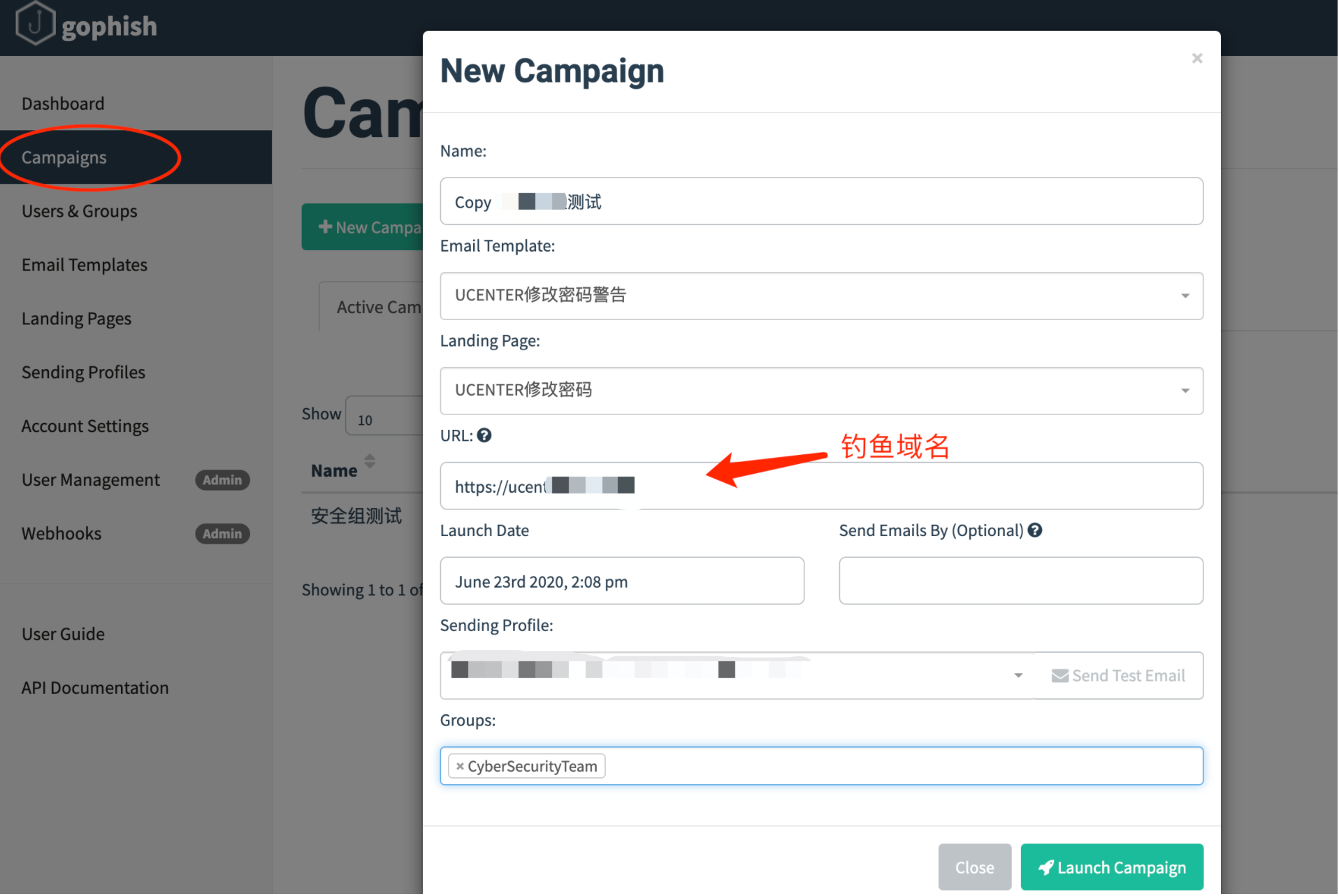
Task: Click the gophish logo icon
Action: click(x=35, y=23)
